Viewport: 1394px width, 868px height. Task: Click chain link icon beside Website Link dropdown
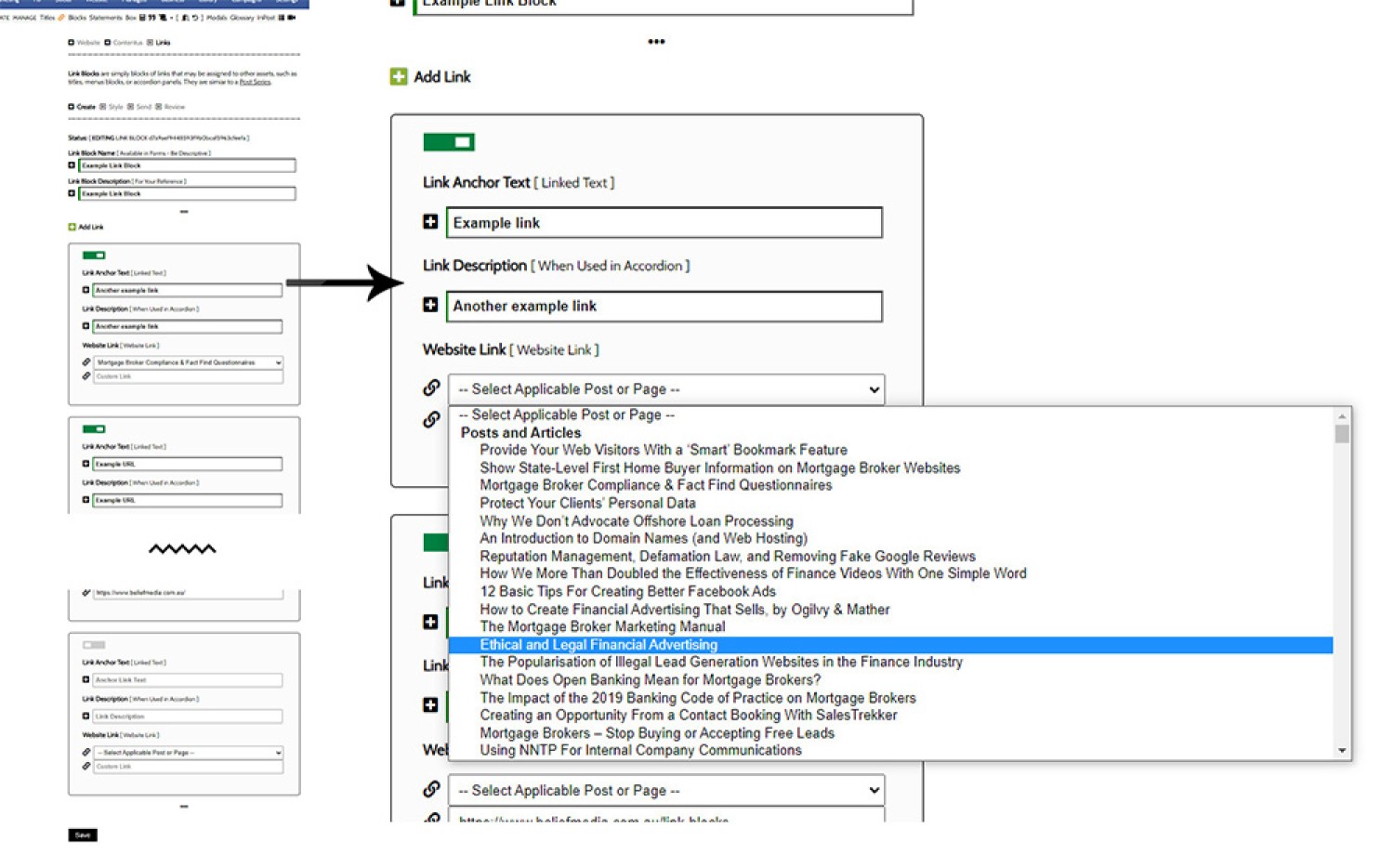tap(431, 388)
